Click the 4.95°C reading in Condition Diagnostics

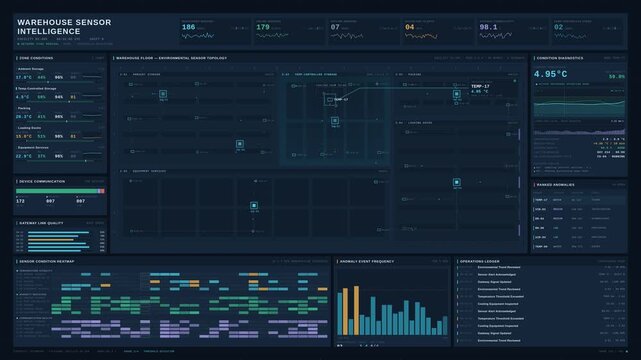tap(550, 74)
